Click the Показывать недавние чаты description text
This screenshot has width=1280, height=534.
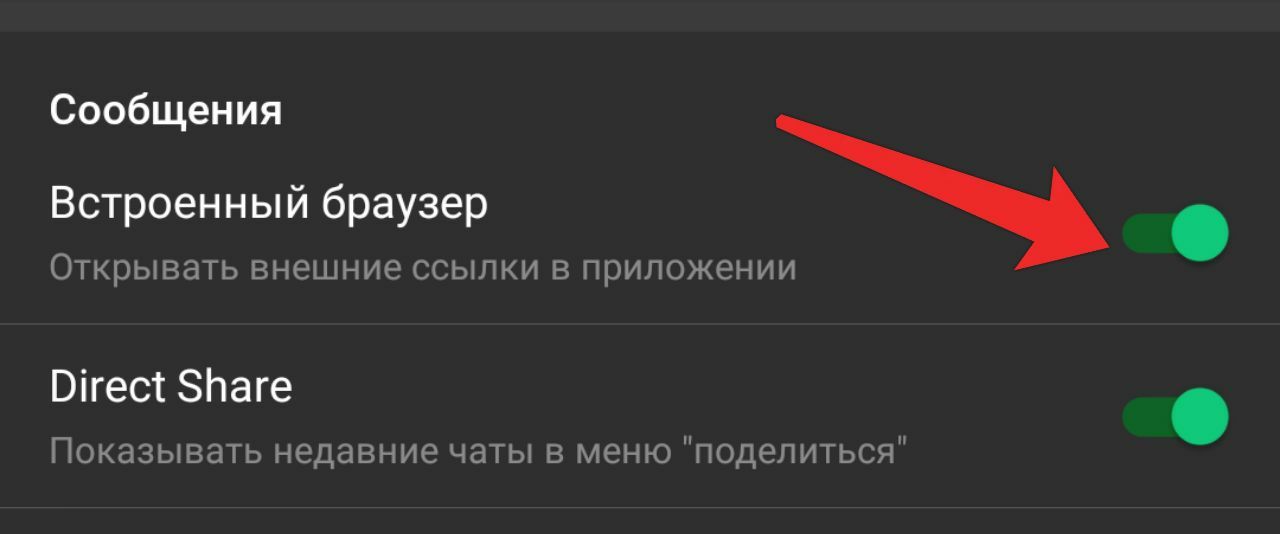point(478,452)
